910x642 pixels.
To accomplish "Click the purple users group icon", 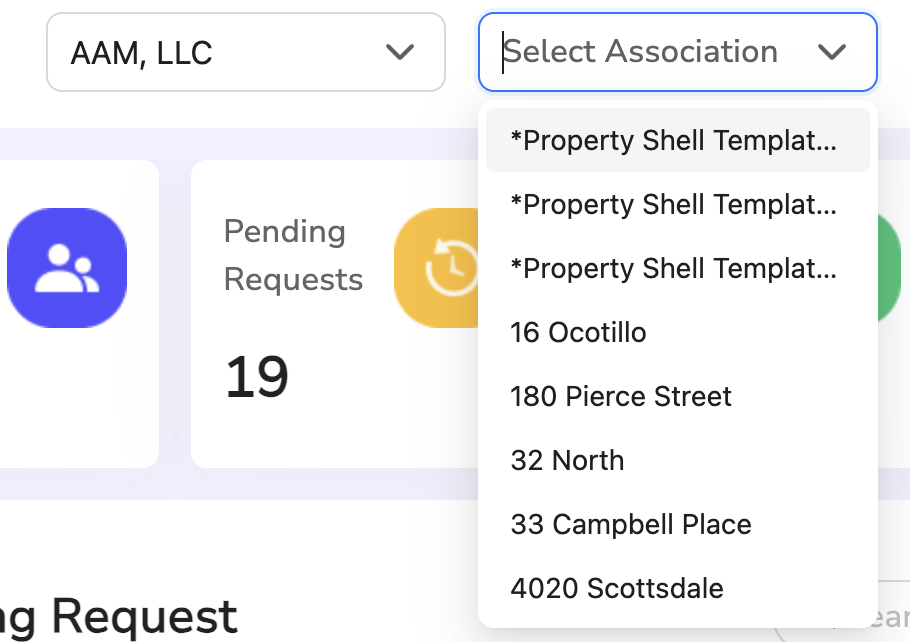I will (67, 268).
